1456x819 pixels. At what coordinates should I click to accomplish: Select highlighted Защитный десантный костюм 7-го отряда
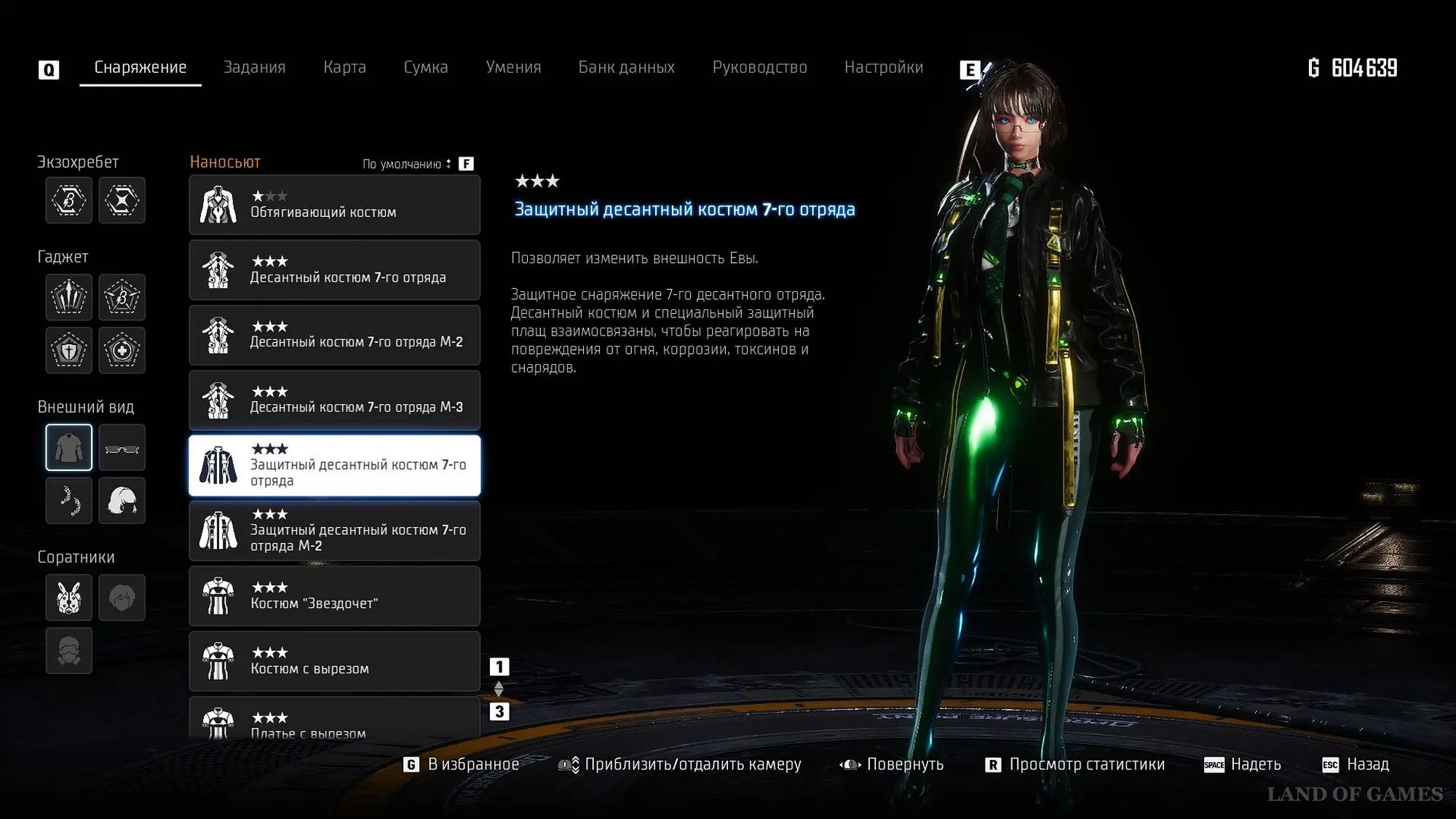(335, 466)
